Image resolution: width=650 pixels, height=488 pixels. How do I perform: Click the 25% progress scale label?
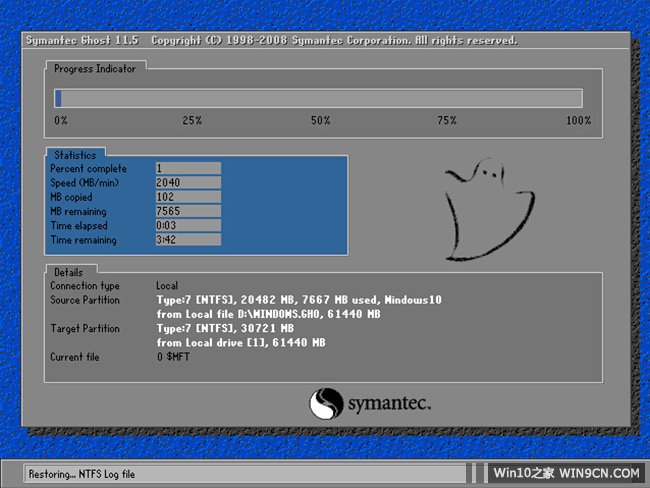(191, 121)
